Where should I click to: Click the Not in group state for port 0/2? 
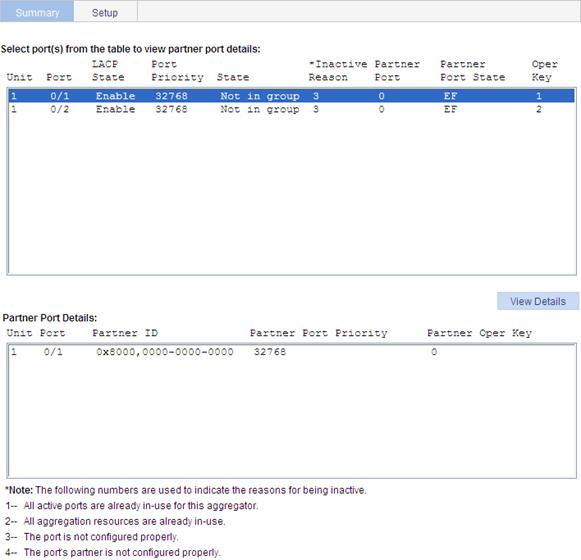[260, 109]
